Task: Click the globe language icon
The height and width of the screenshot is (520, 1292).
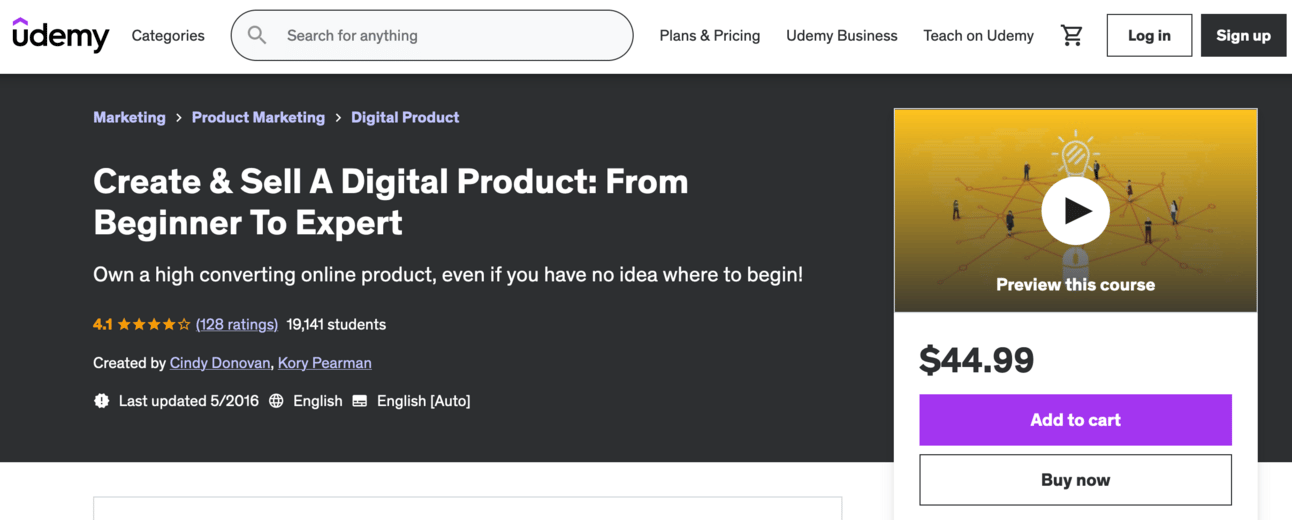Action: (x=276, y=401)
